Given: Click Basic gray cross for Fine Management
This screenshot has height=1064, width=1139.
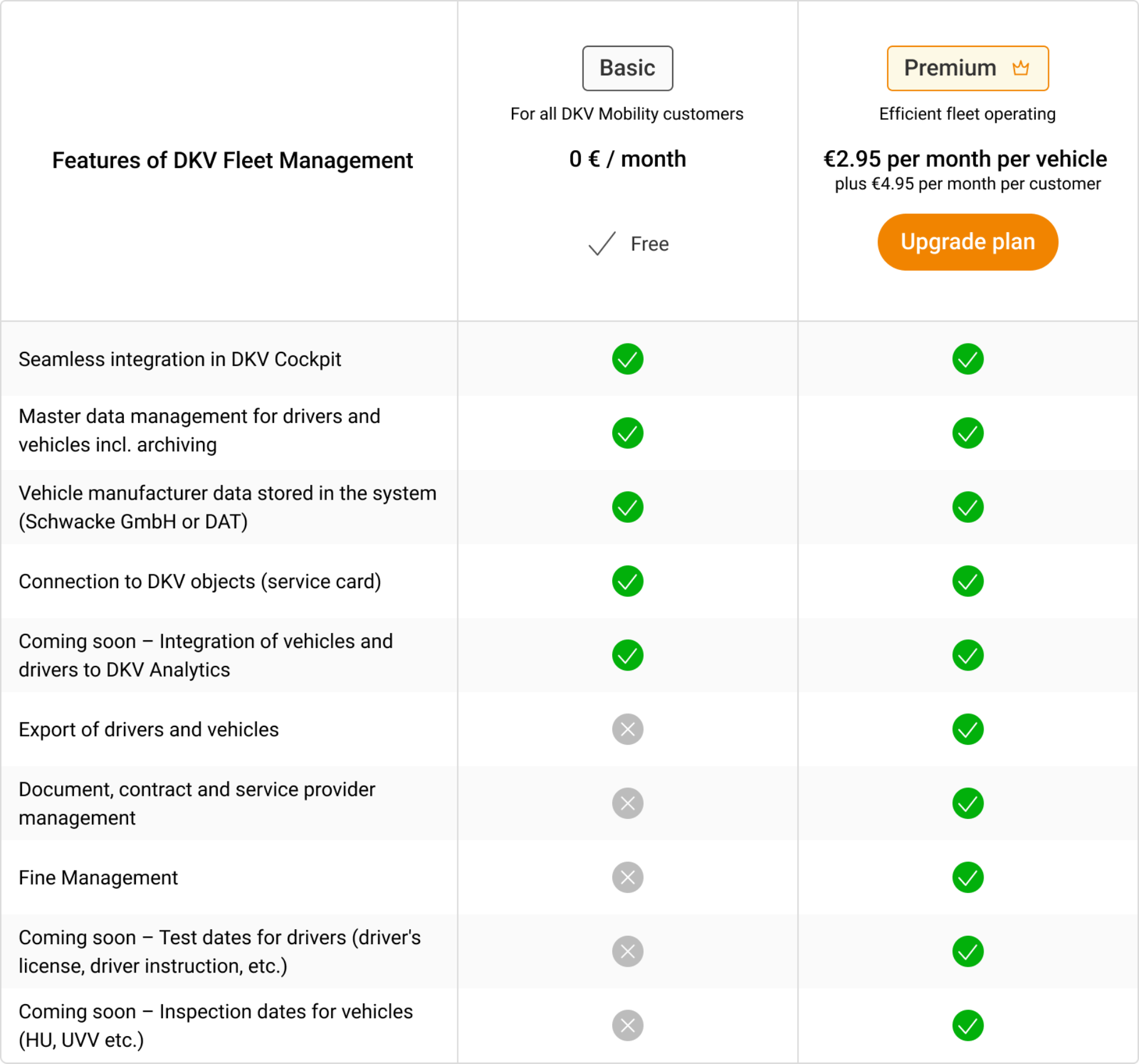Looking at the screenshot, I should (628, 878).
